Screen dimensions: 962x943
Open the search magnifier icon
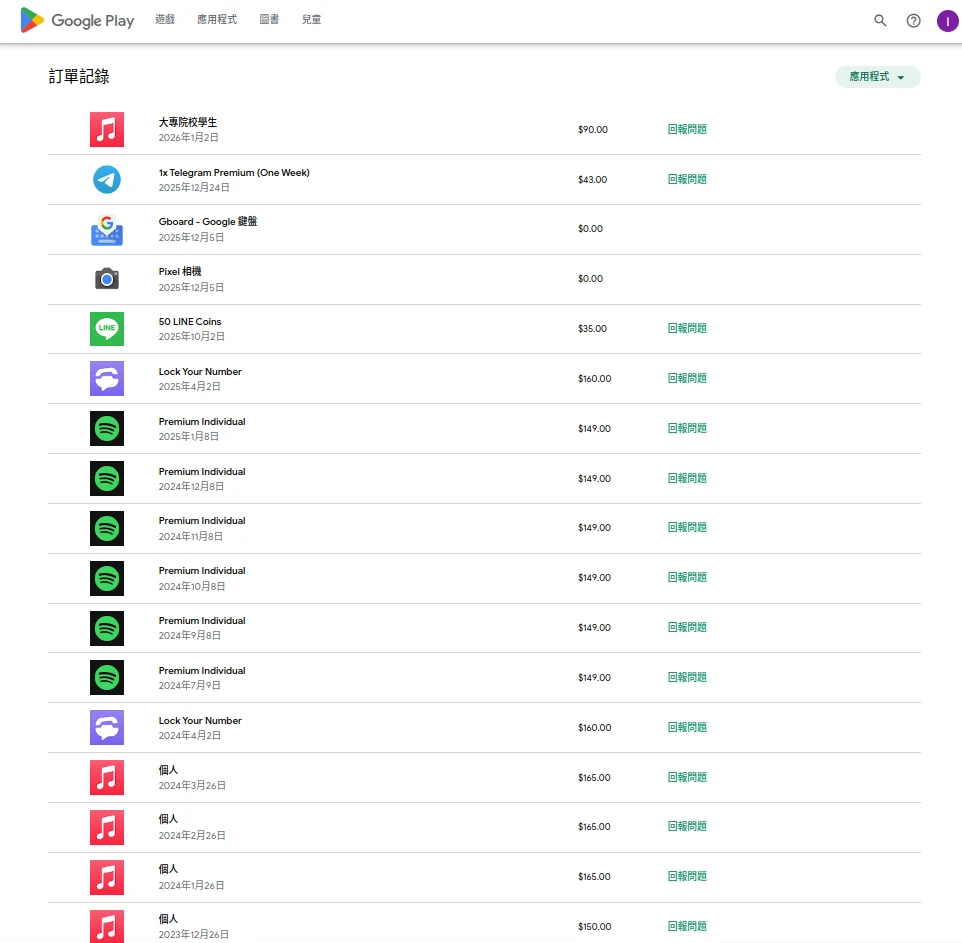coord(880,20)
